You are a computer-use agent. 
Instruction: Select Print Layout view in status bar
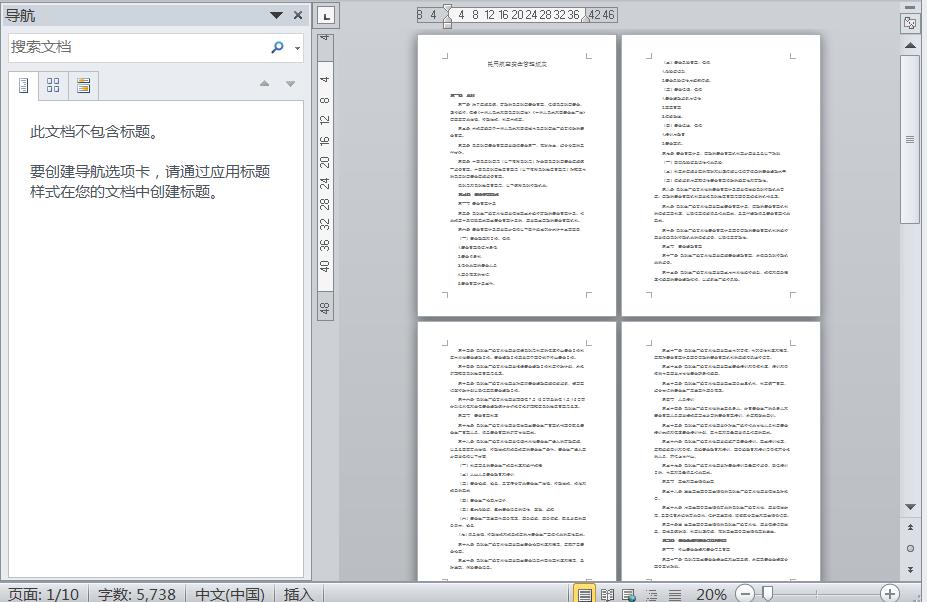click(585, 594)
